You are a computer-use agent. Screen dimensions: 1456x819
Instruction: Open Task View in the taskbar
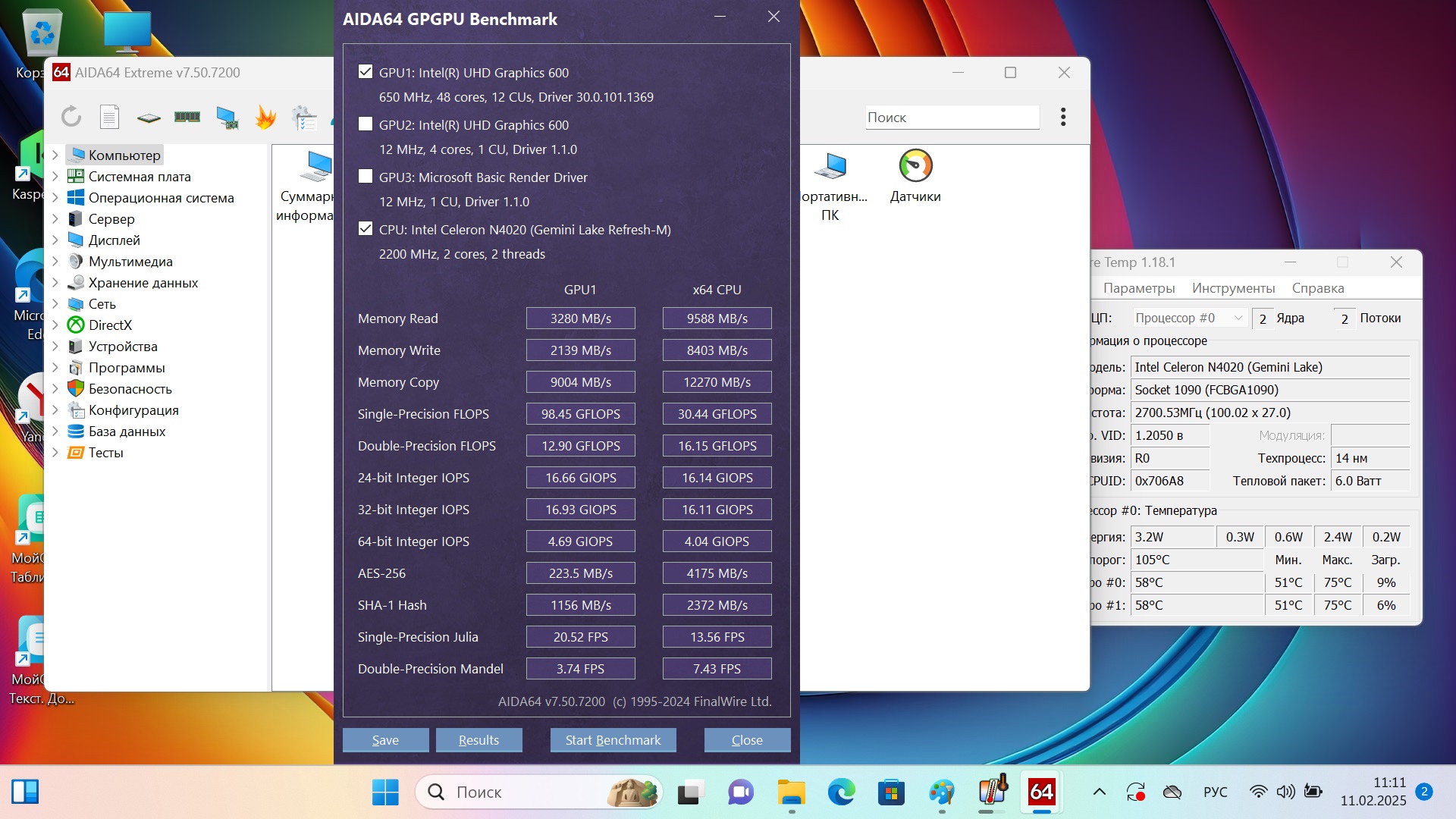(x=691, y=792)
